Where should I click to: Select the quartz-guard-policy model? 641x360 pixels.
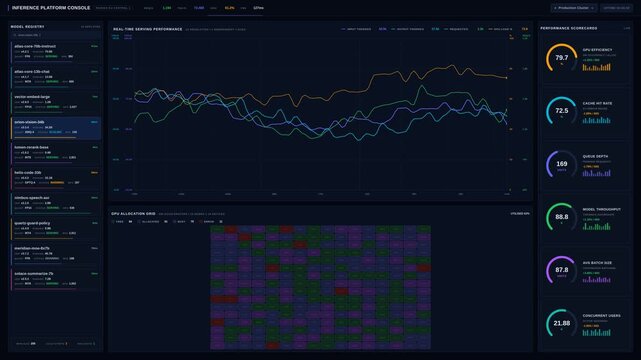pyautogui.click(x=55, y=229)
